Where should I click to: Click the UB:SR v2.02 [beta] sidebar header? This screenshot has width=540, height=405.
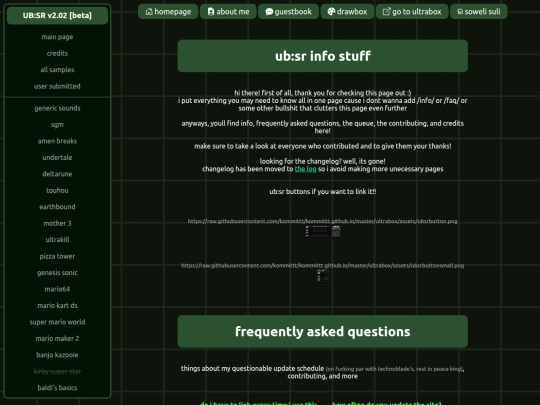(x=57, y=15)
